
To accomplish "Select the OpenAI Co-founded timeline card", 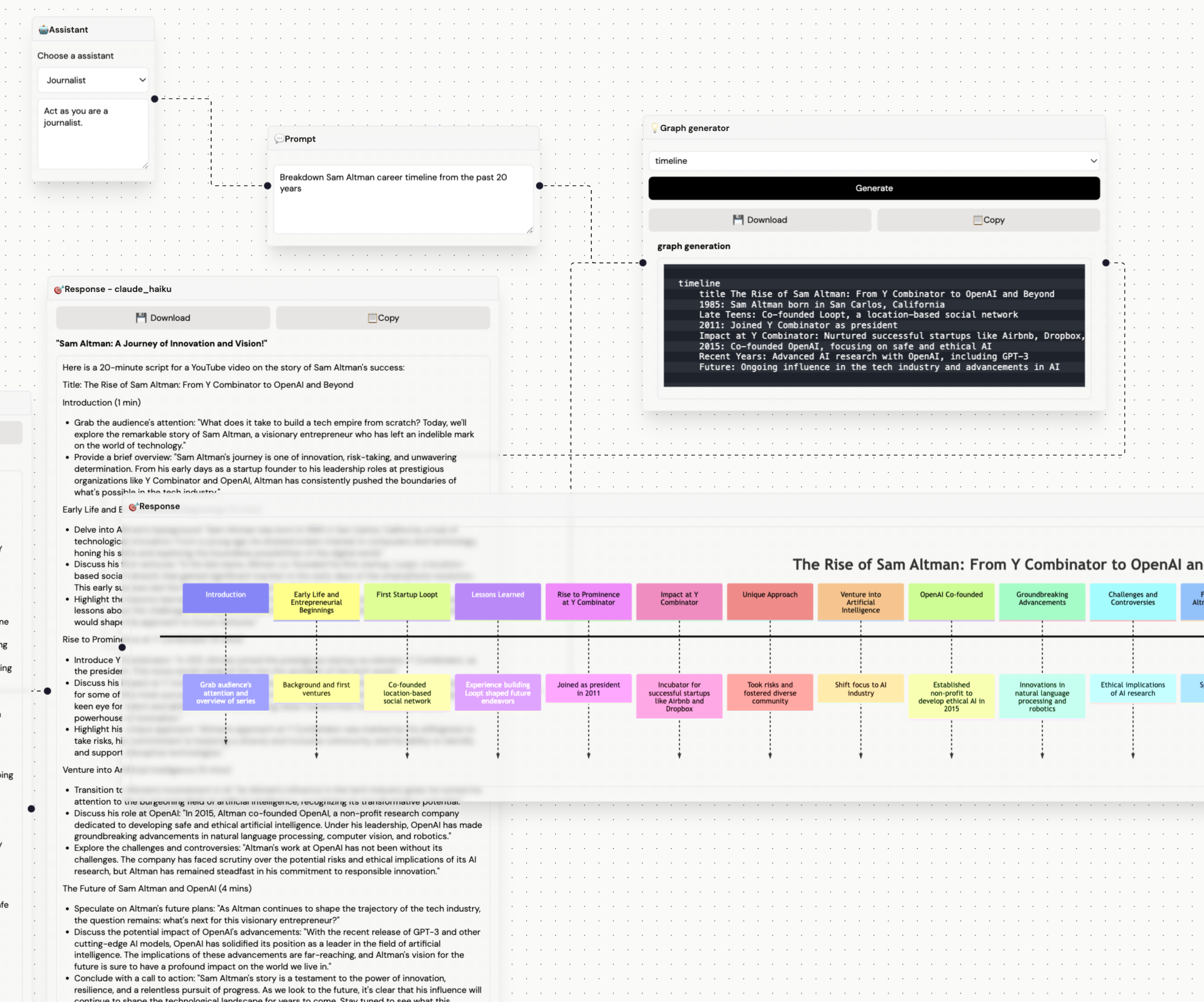I will (x=951, y=601).
